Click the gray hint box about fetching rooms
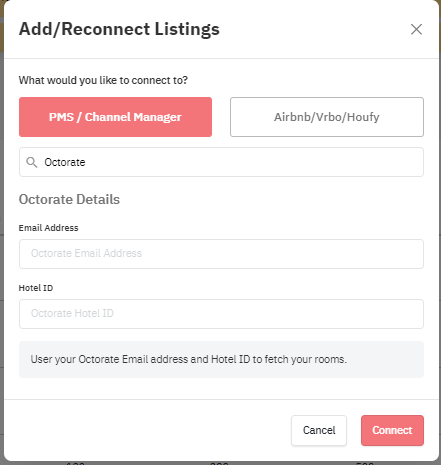Screen dimensions: 441x465 coord(221,359)
